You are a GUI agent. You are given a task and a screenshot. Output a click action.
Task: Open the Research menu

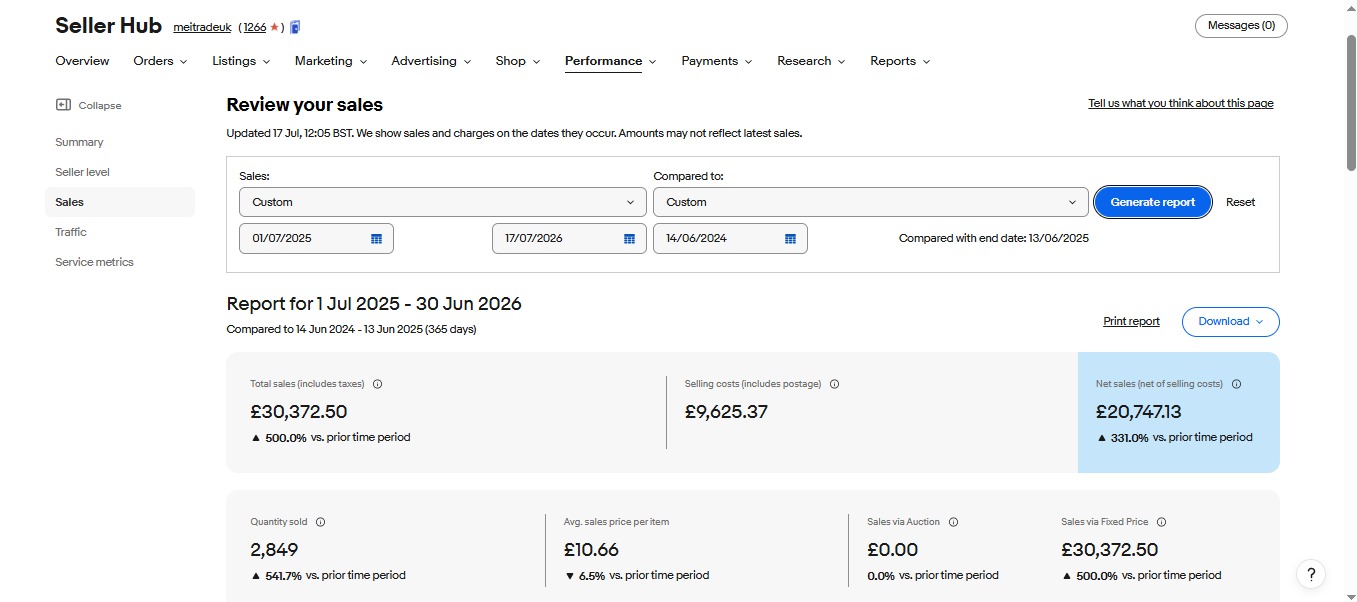[x=811, y=61]
